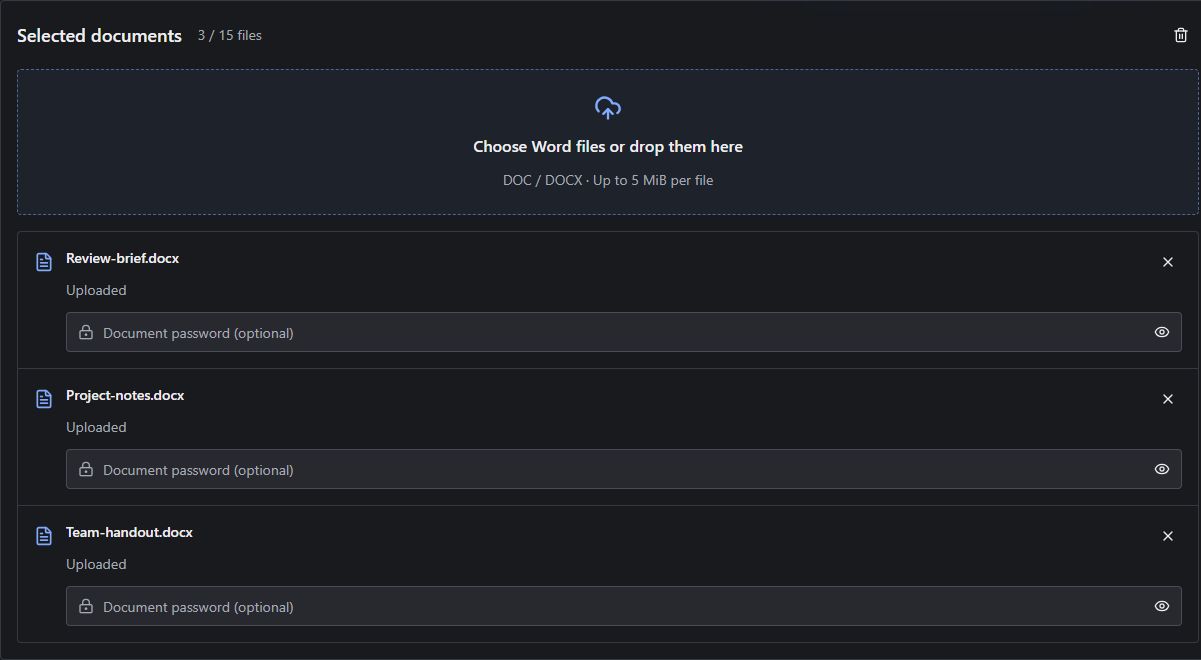Remove Review-brief.docx with its X icon

pos(1167,262)
